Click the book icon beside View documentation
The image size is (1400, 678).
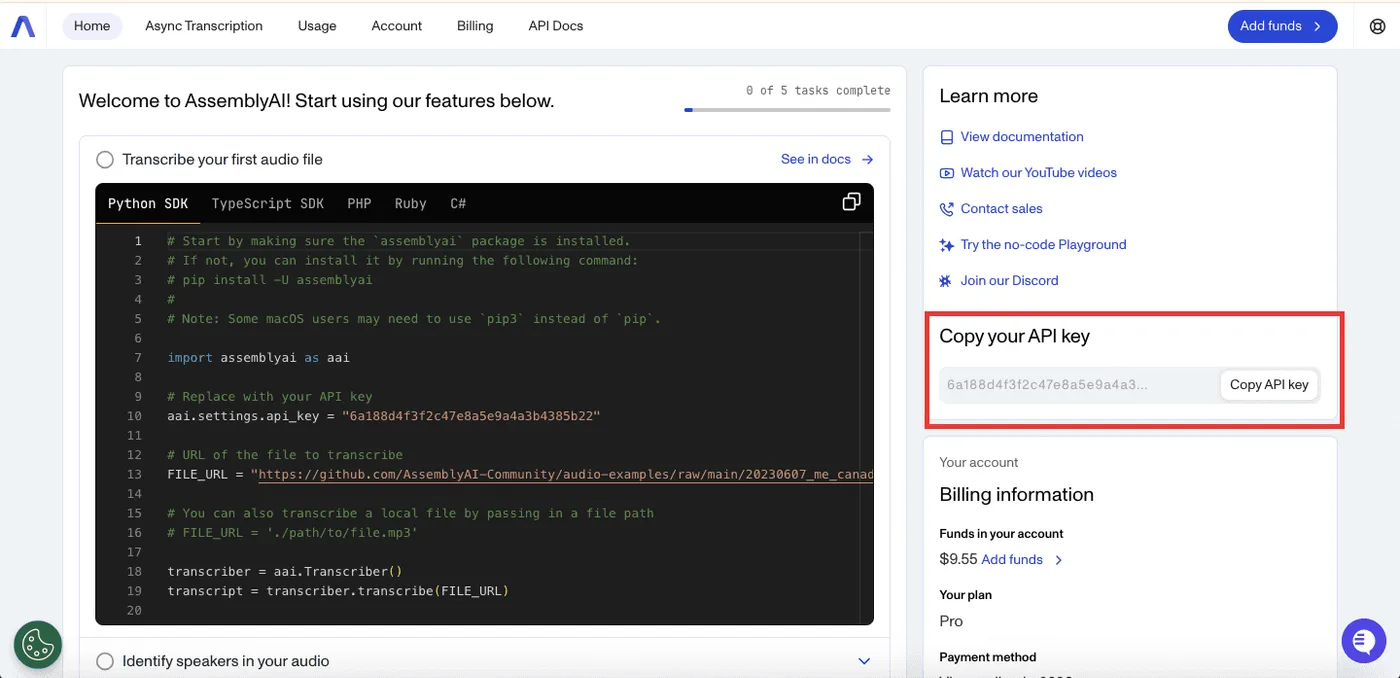pos(947,137)
